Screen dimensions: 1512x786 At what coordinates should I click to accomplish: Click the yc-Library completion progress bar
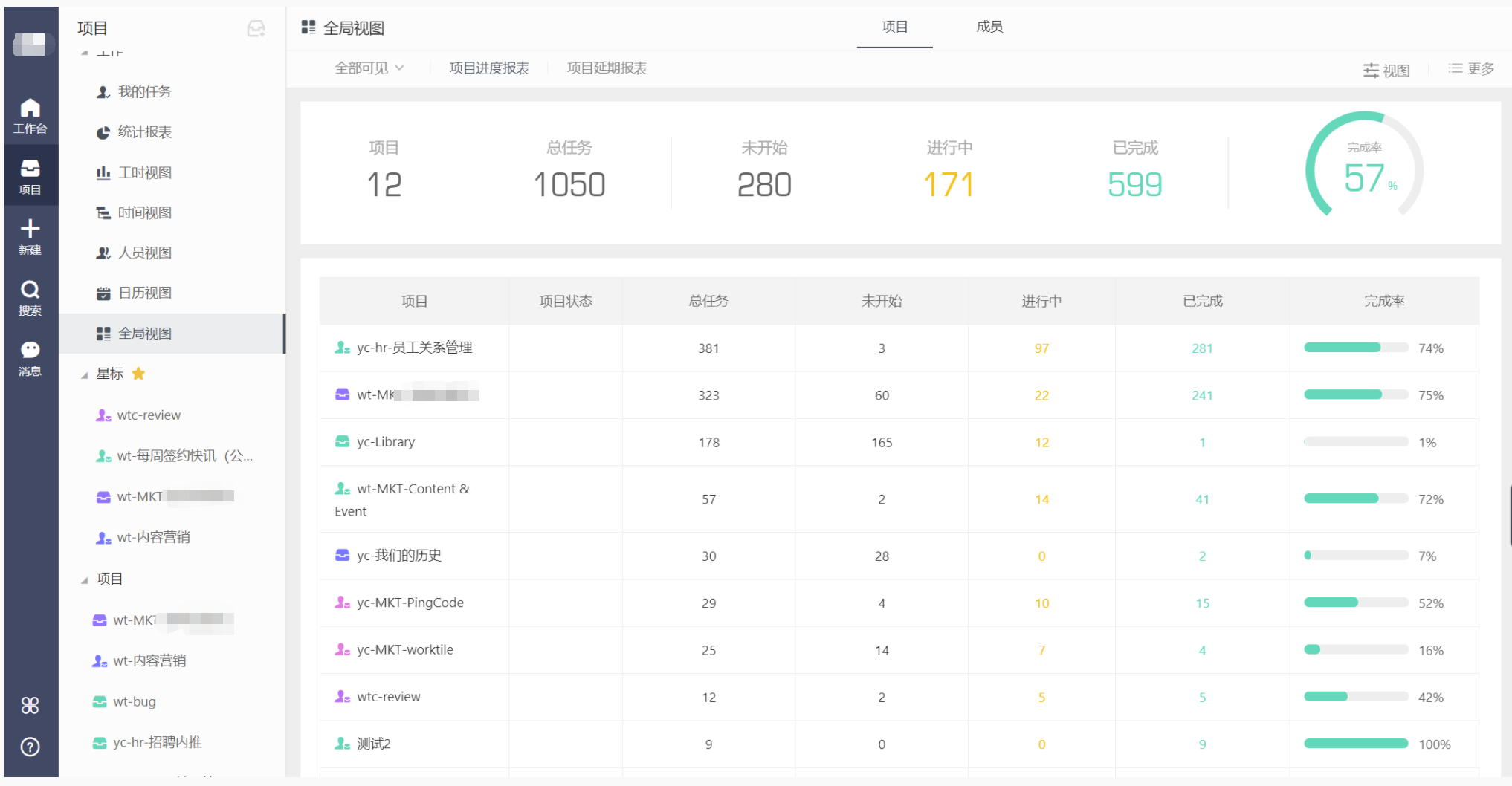coord(1355,442)
